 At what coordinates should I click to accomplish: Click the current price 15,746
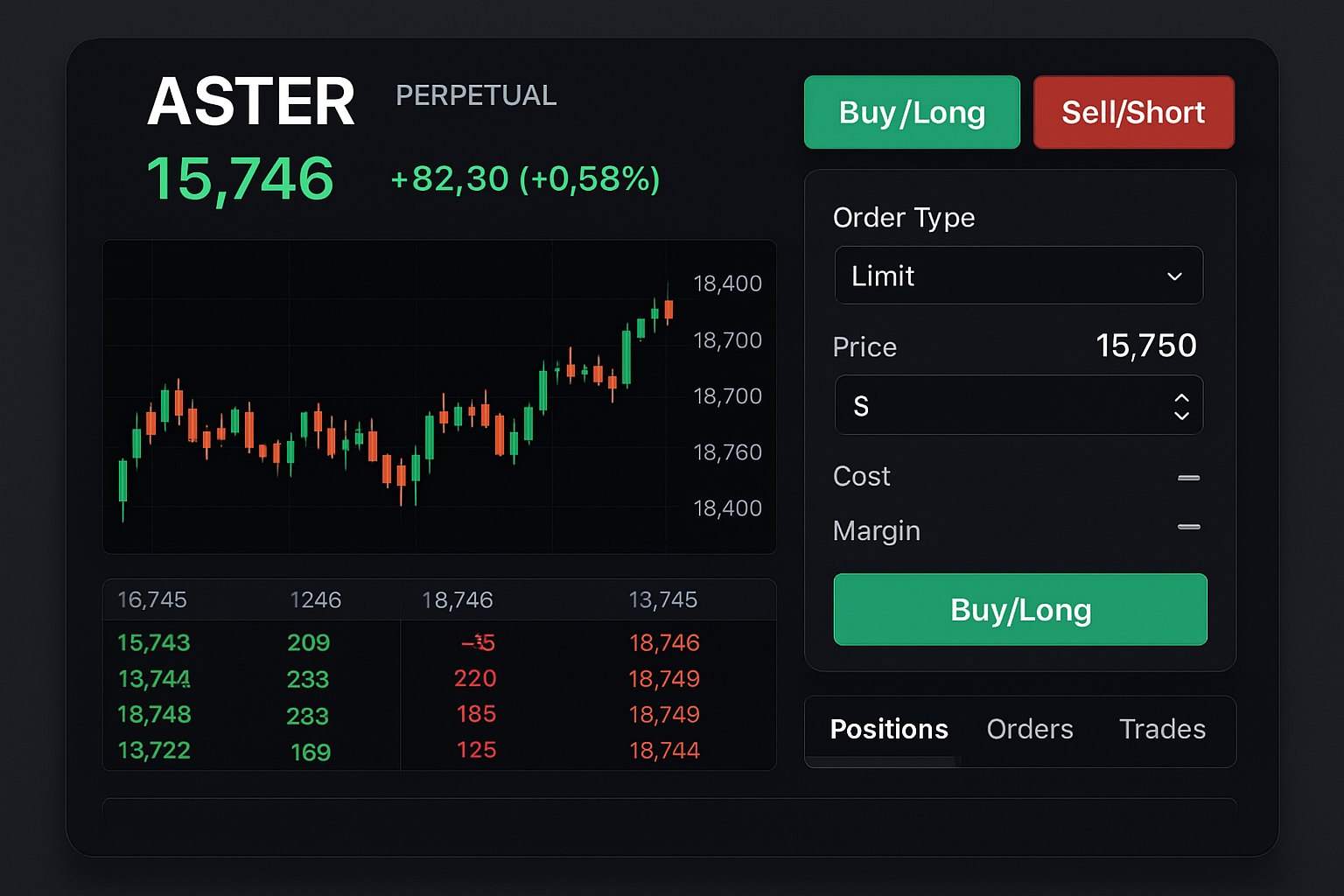click(241, 178)
